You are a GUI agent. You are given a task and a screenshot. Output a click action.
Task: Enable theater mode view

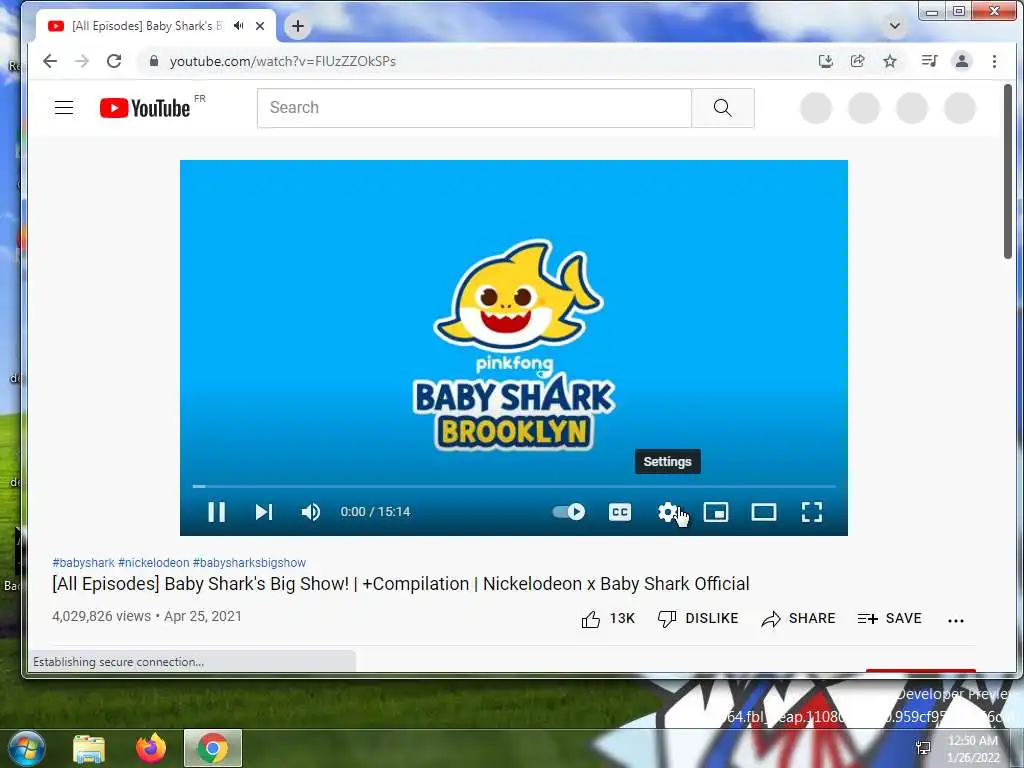coord(763,512)
